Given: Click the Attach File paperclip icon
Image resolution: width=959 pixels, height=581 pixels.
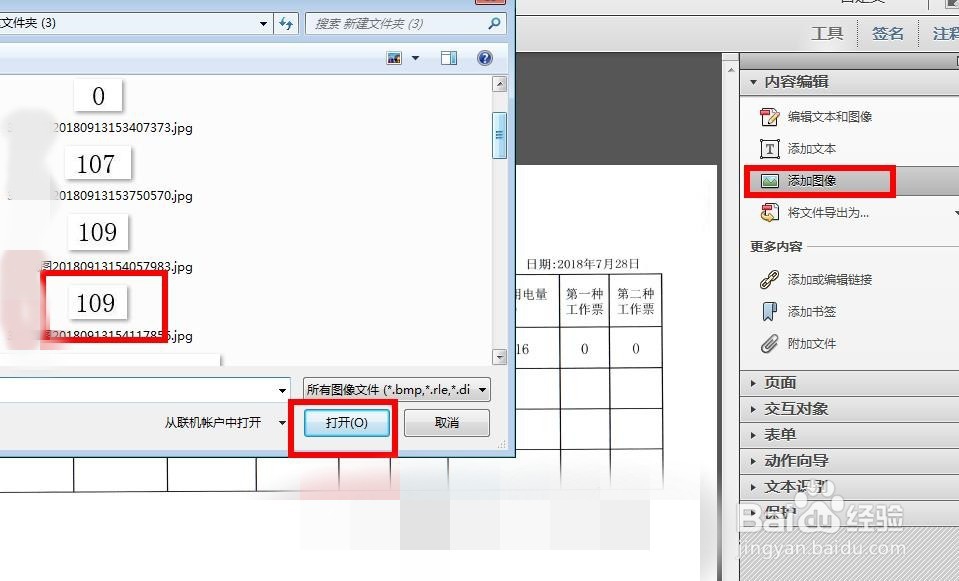Looking at the screenshot, I should coord(769,344).
